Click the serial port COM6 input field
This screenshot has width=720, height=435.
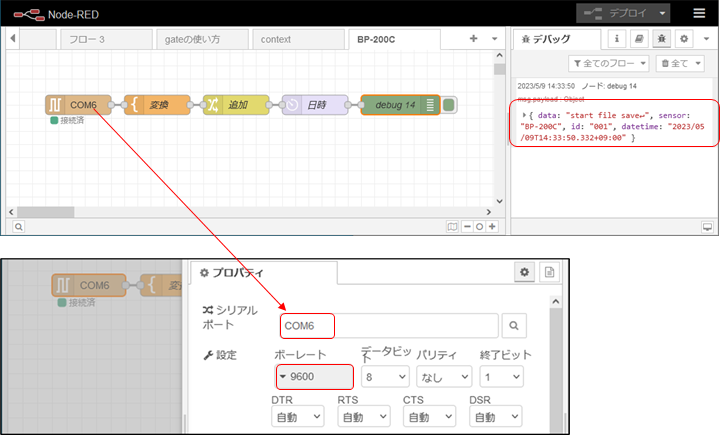click(x=390, y=325)
